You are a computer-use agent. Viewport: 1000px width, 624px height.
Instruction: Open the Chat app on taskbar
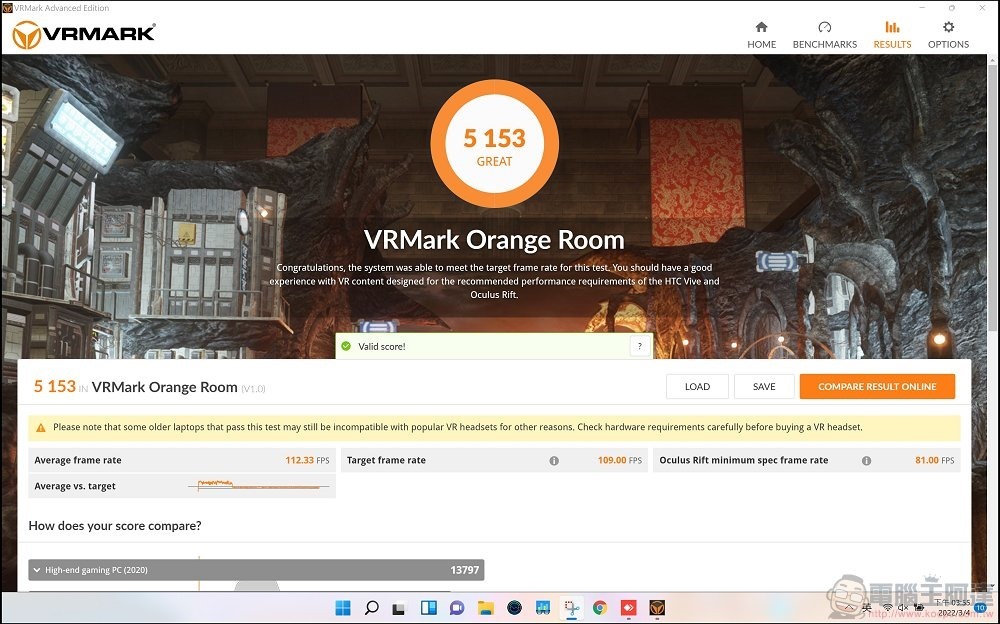pyautogui.click(x=457, y=607)
